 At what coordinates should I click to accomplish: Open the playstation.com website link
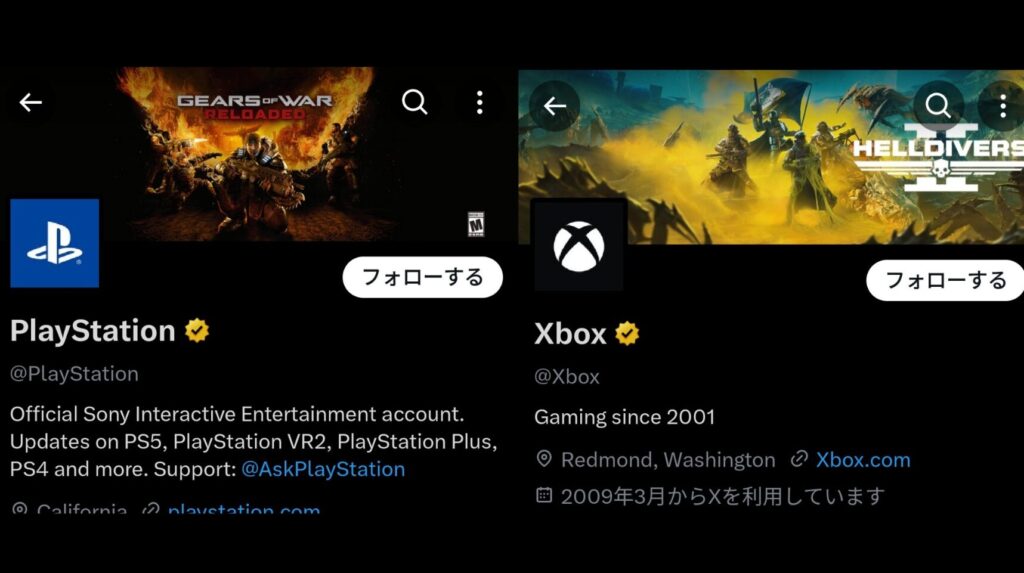tap(244, 508)
